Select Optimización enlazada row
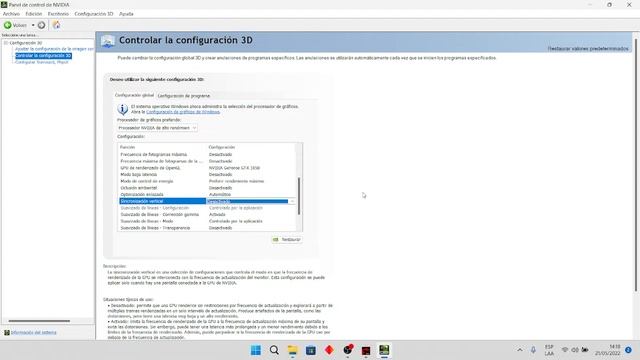Image resolution: width=640 pixels, height=360 pixels. click(x=207, y=194)
